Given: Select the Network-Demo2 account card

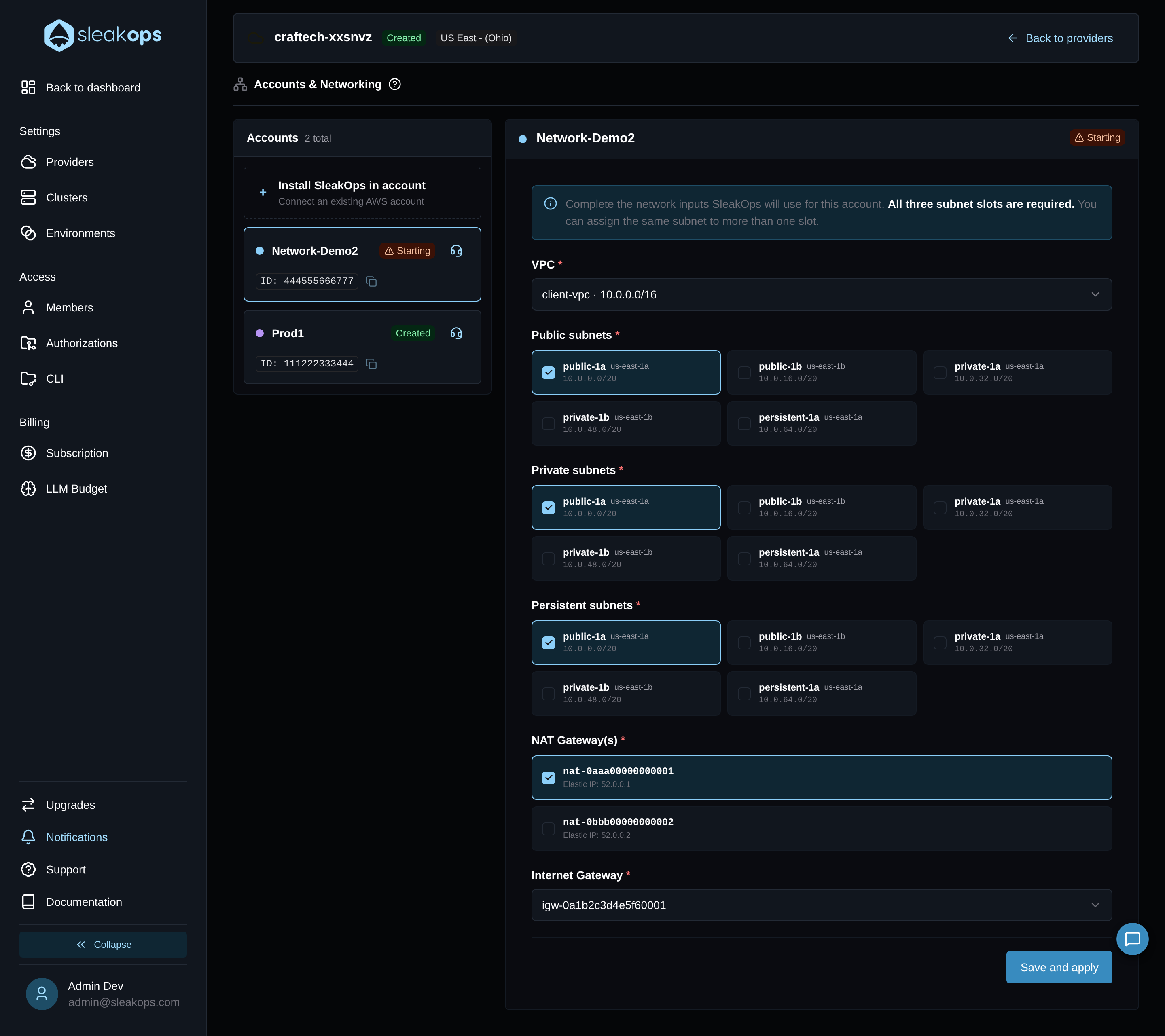Looking at the screenshot, I should tap(362, 264).
